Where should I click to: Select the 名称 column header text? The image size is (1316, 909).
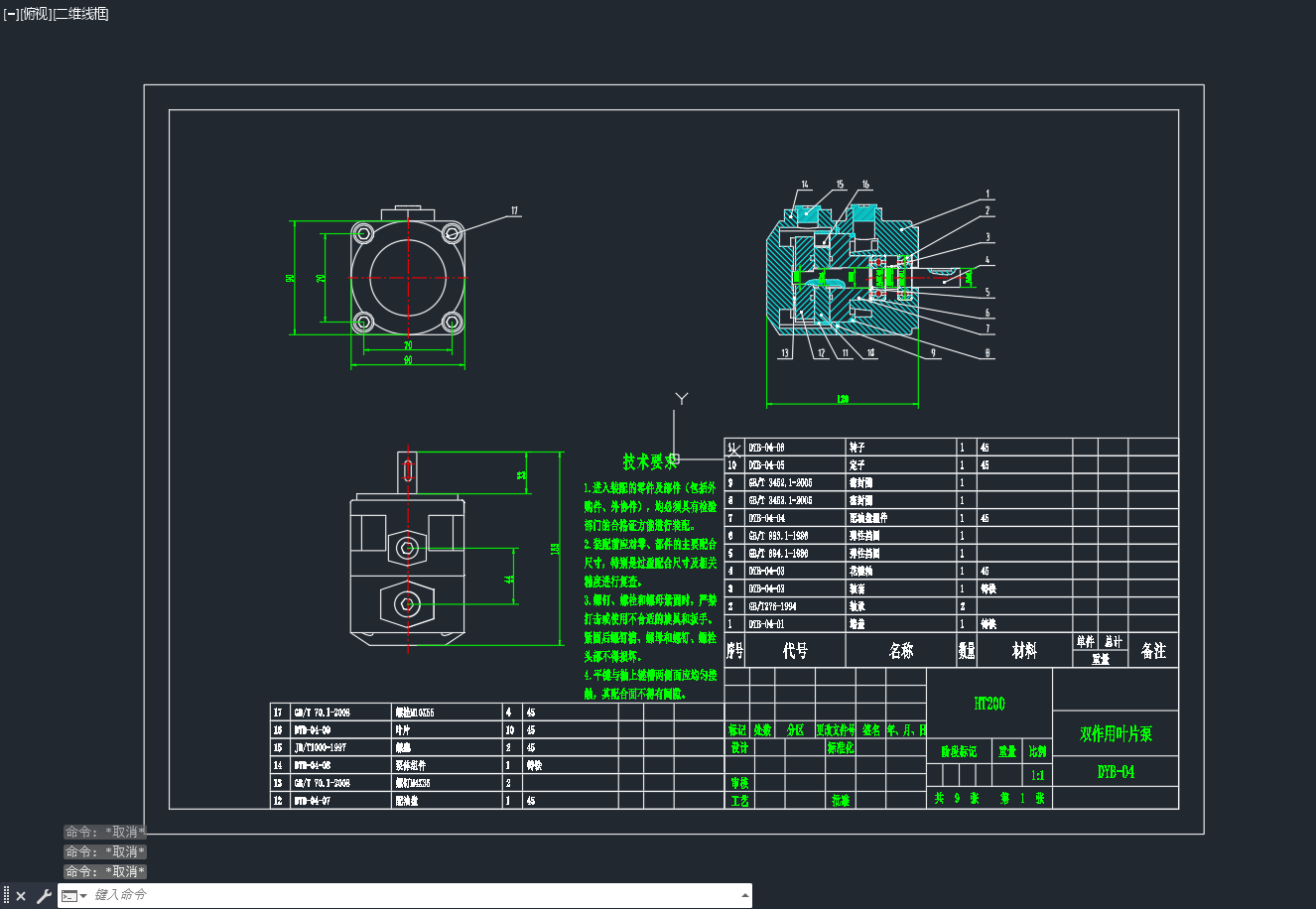tap(901, 651)
